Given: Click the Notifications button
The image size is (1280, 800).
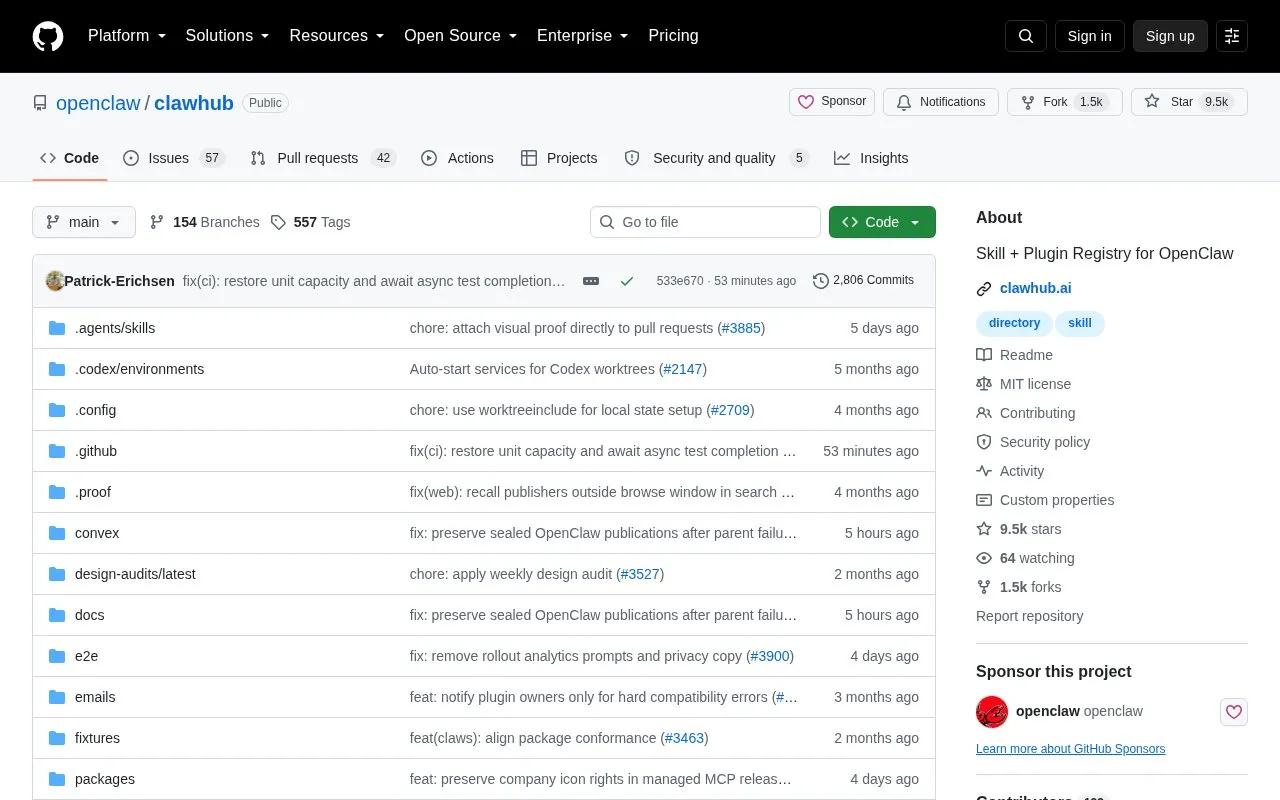Looking at the screenshot, I should point(941,102).
